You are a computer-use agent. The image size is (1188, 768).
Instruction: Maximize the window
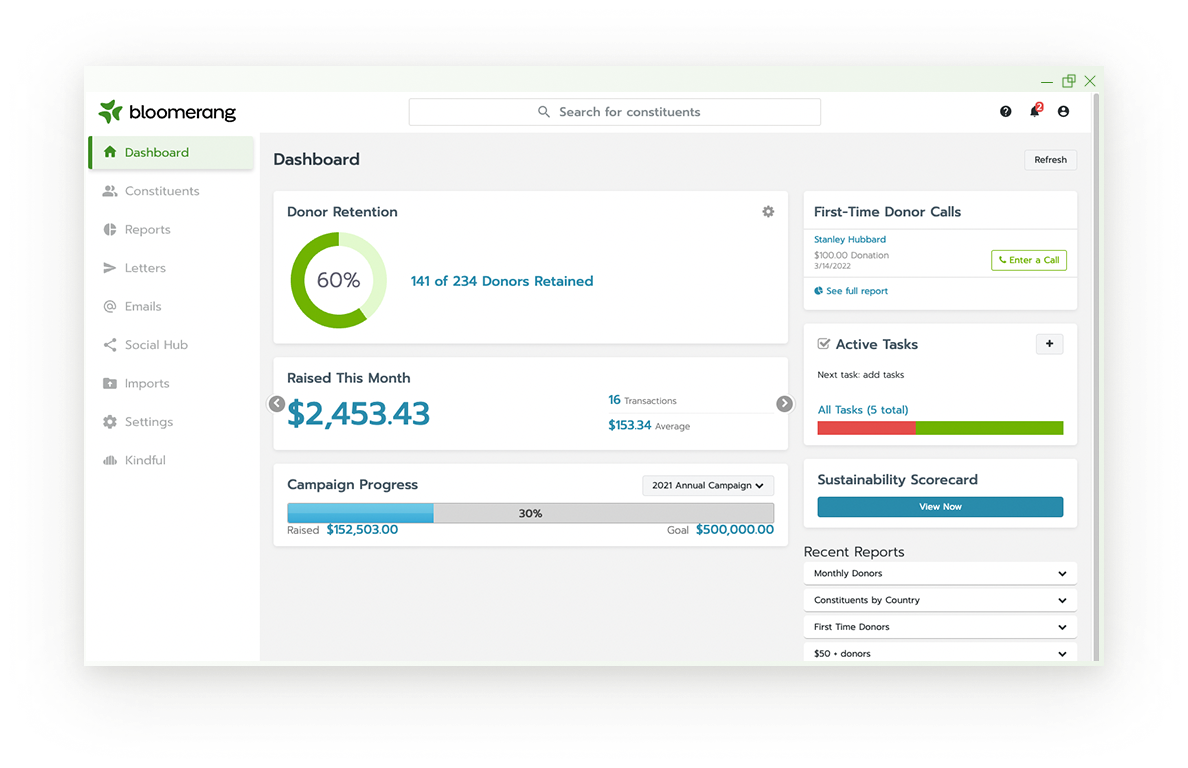tap(1068, 81)
